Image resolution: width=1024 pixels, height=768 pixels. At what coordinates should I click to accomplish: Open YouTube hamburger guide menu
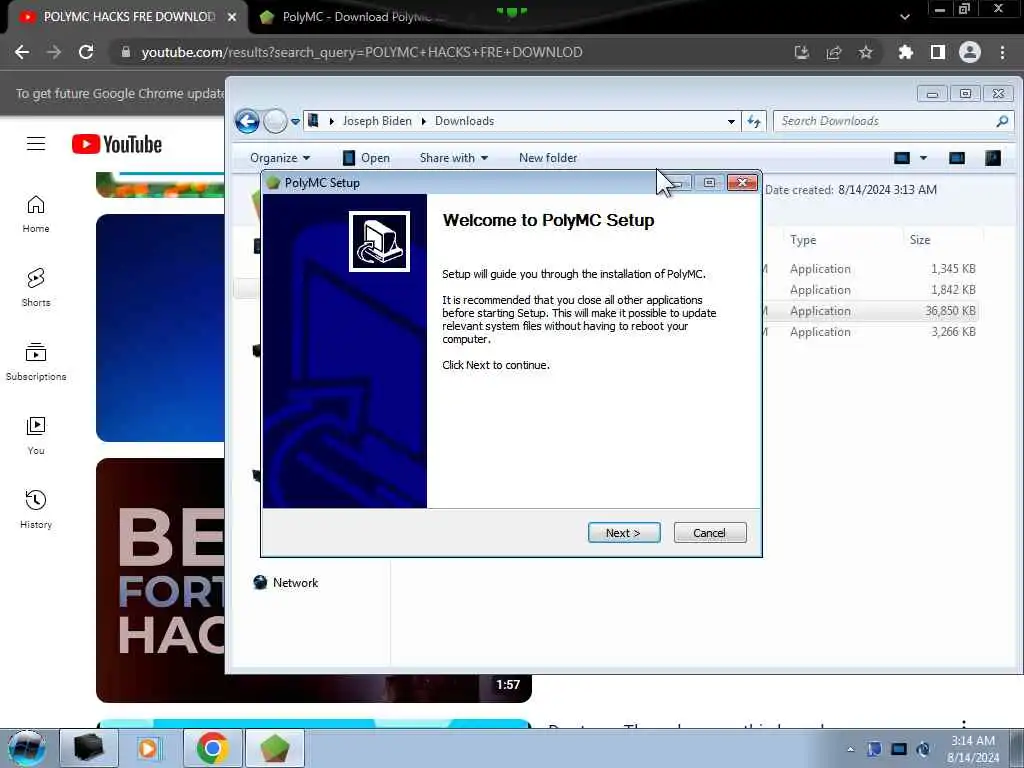pyautogui.click(x=36, y=144)
